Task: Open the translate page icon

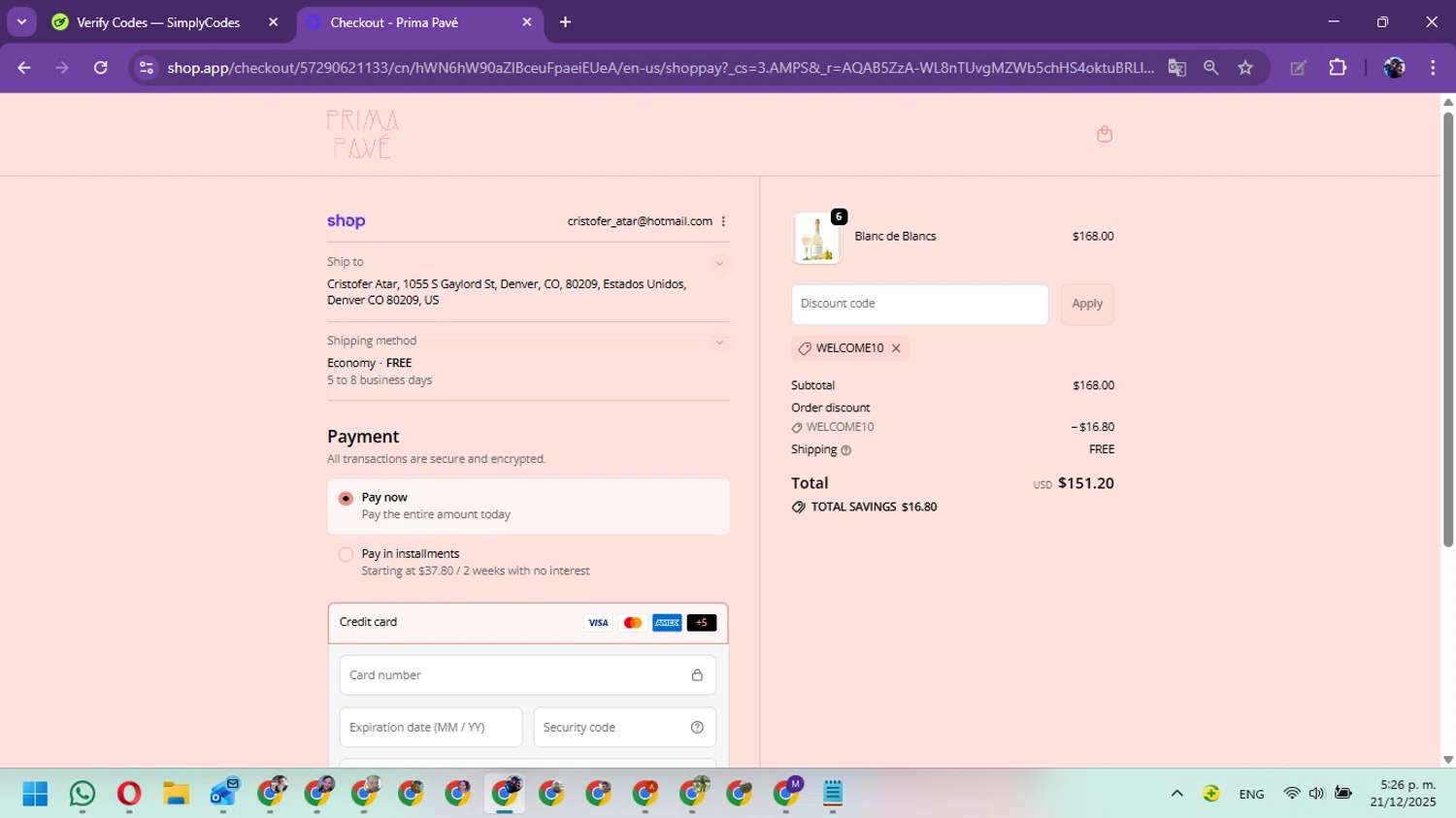Action: pyautogui.click(x=1176, y=68)
